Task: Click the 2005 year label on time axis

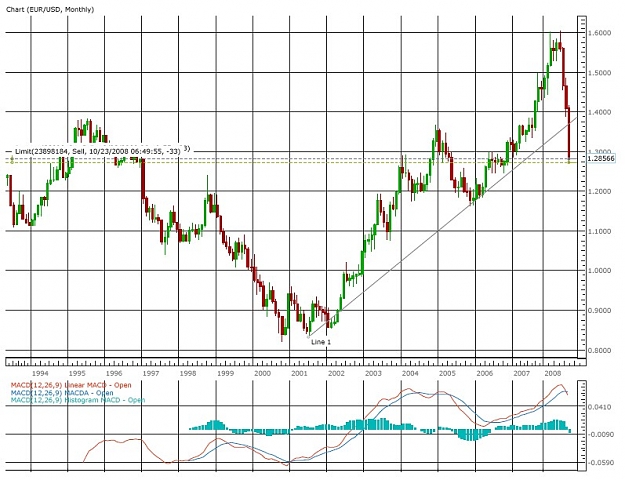Action: [x=447, y=374]
